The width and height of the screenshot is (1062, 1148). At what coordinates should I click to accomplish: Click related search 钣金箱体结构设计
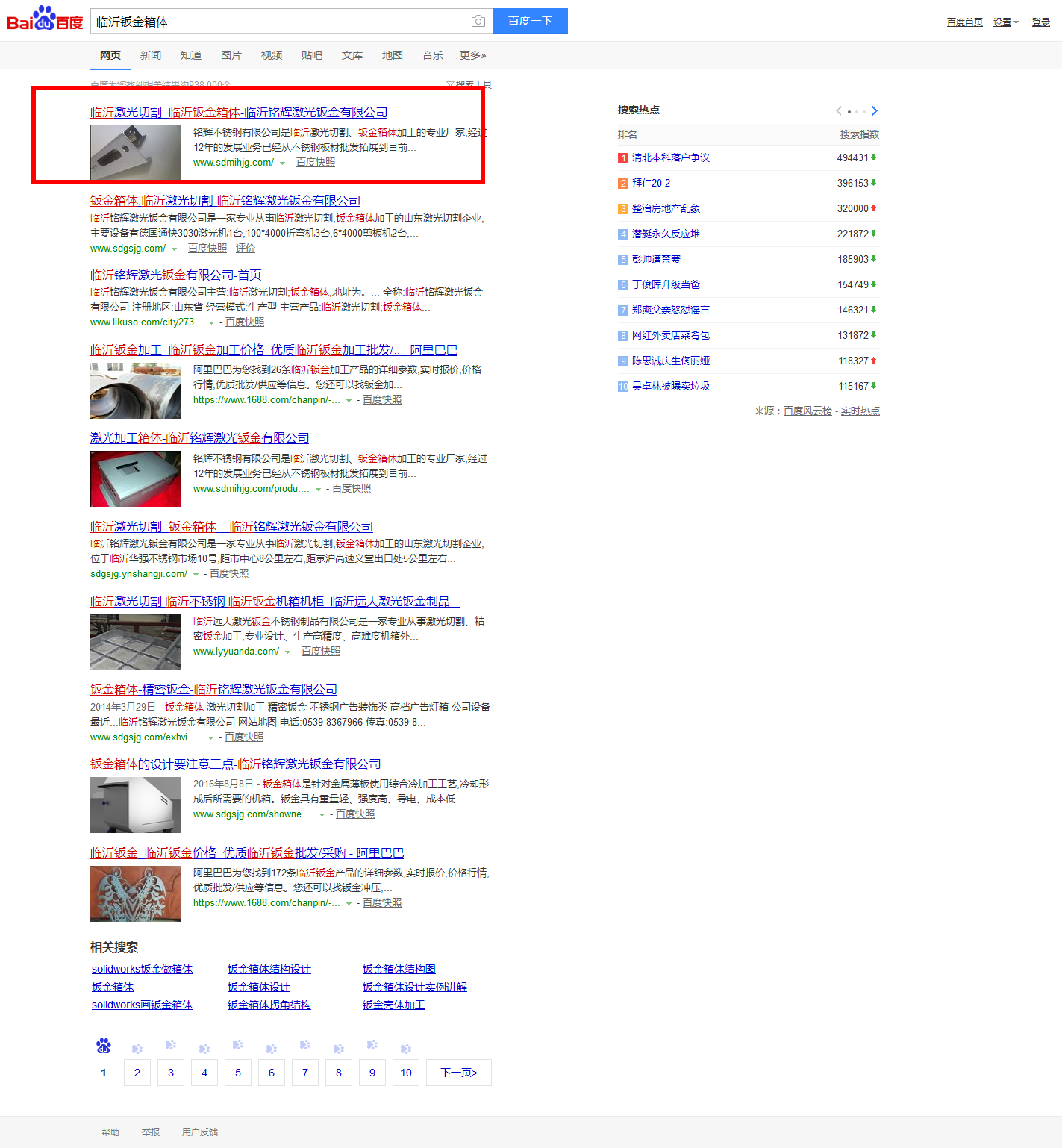(x=269, y=969)
